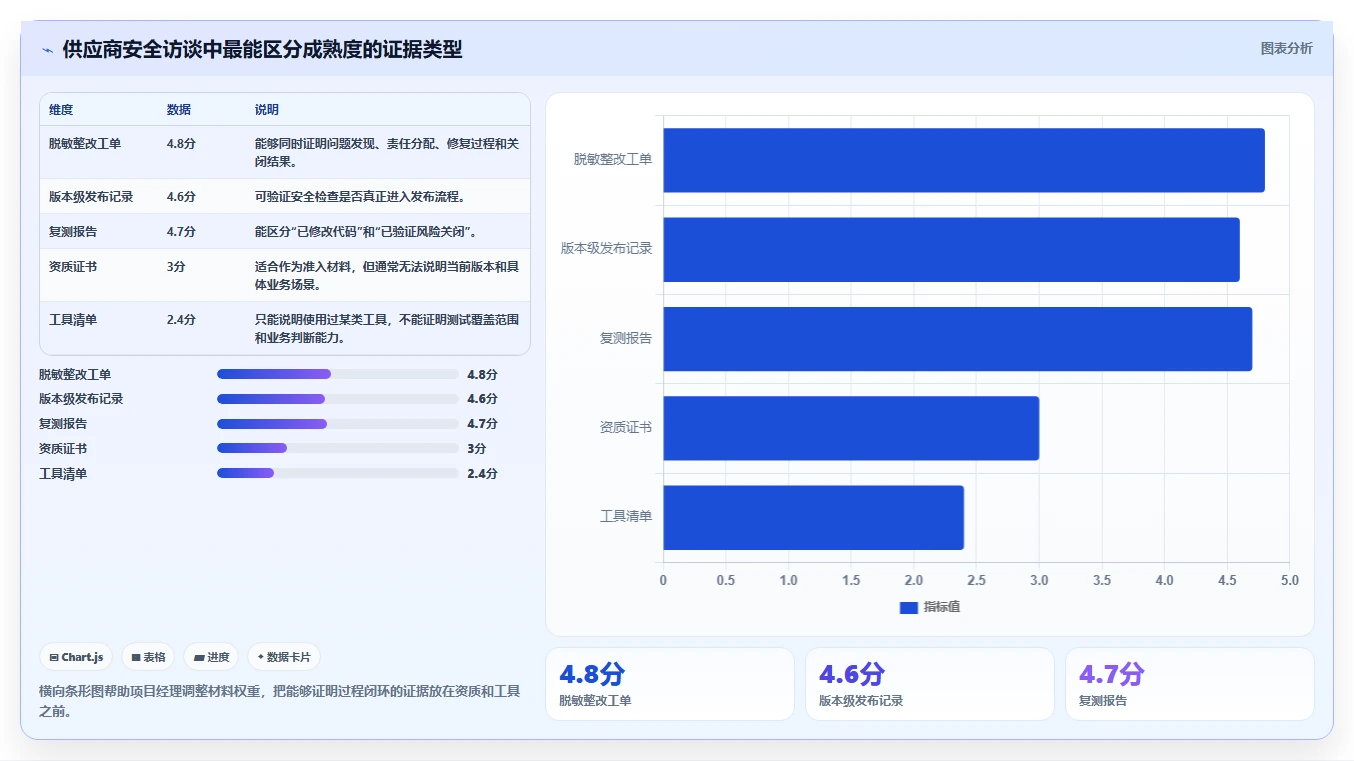Click the 4.6分 value in the table

[181, 197]
